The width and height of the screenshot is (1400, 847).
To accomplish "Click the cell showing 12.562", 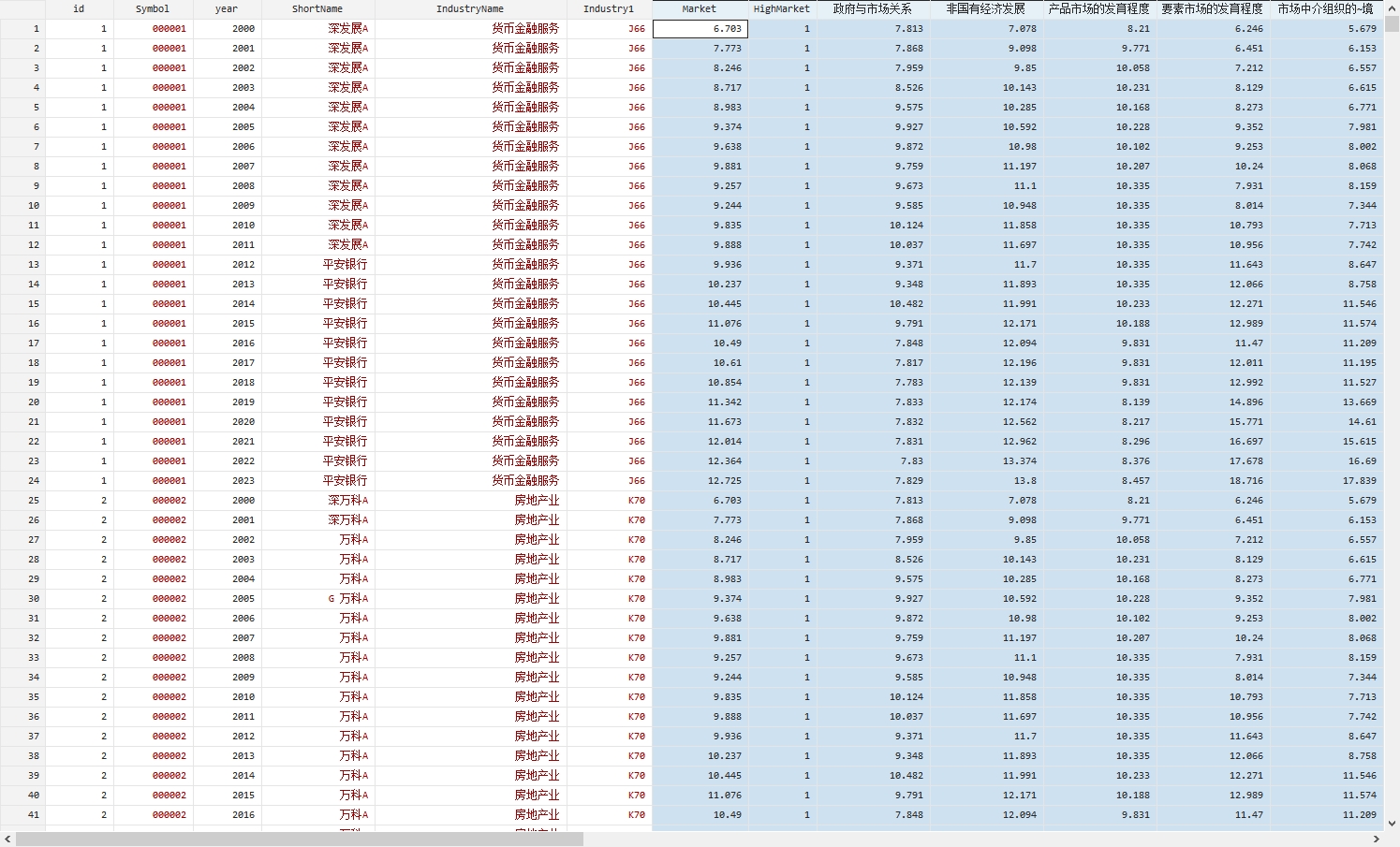I will [x=987, y=422].
